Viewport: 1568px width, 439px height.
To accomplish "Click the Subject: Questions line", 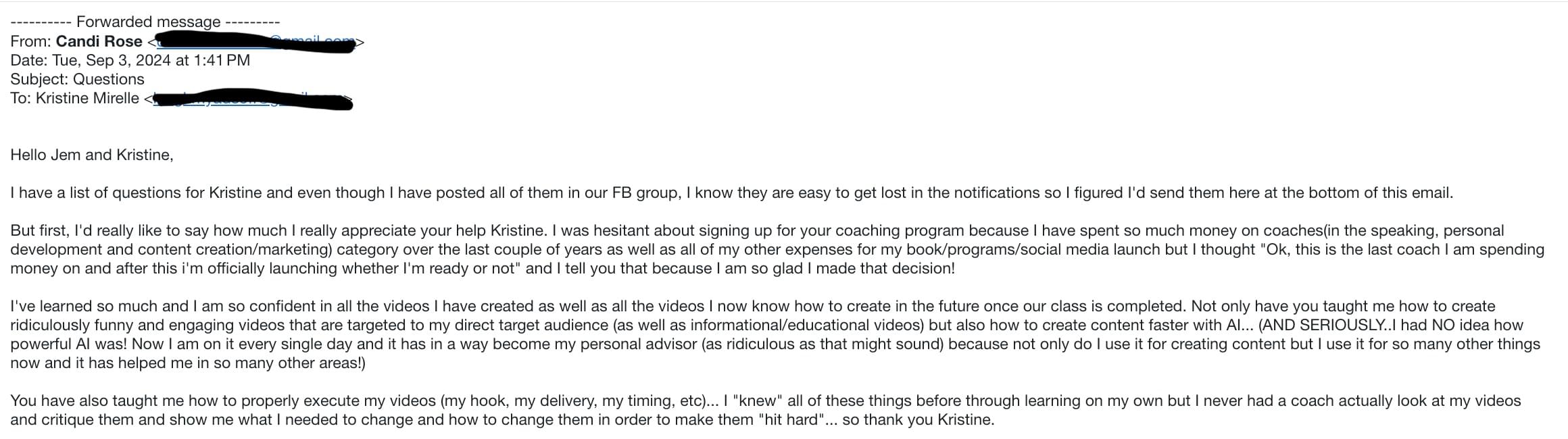I will (x=77, y=79).
